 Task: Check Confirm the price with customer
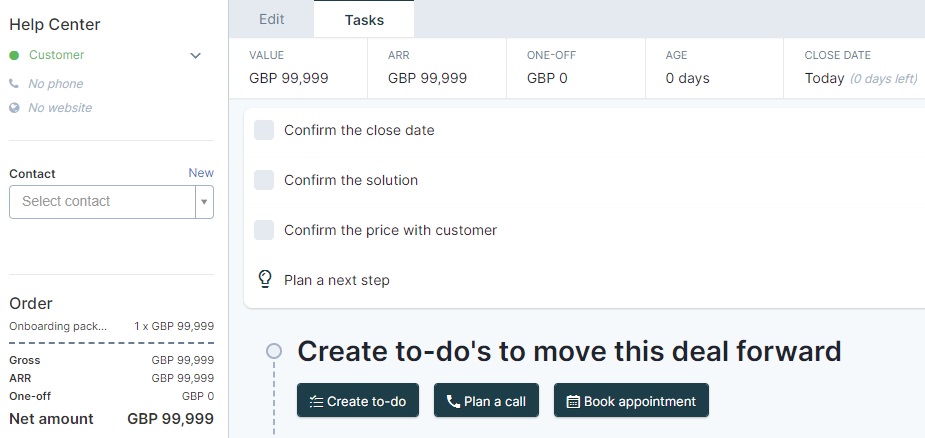coord(264,230)
